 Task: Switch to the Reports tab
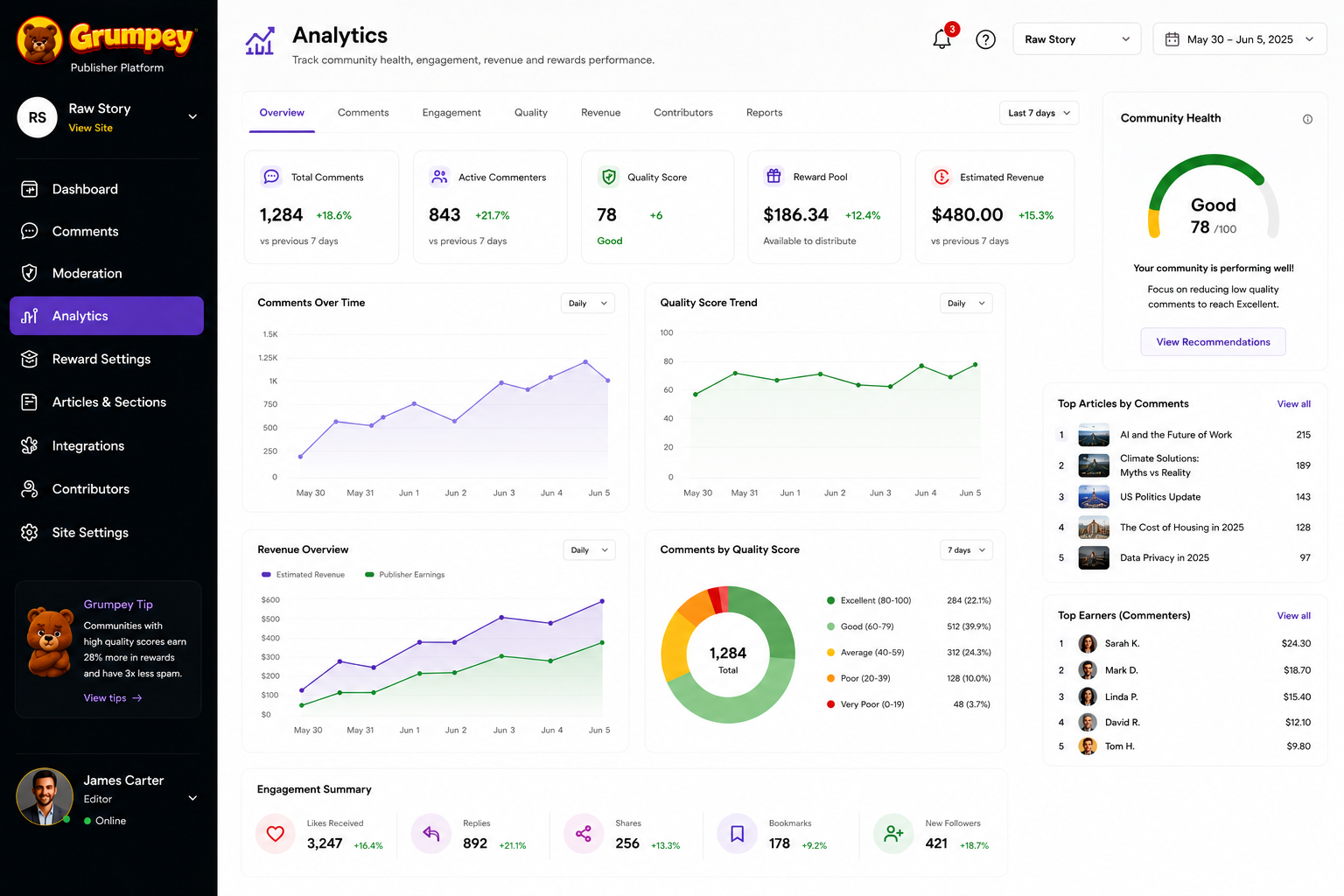point(765,113)
